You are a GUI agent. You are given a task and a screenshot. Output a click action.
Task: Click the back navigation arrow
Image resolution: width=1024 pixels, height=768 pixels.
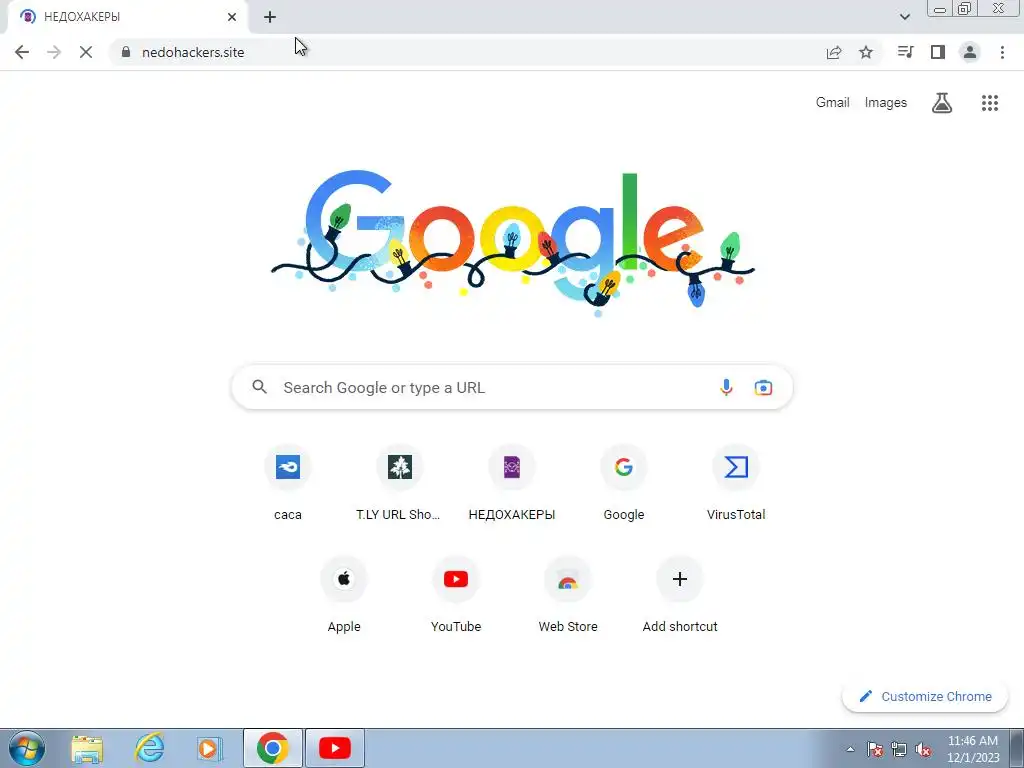[22, 52]
